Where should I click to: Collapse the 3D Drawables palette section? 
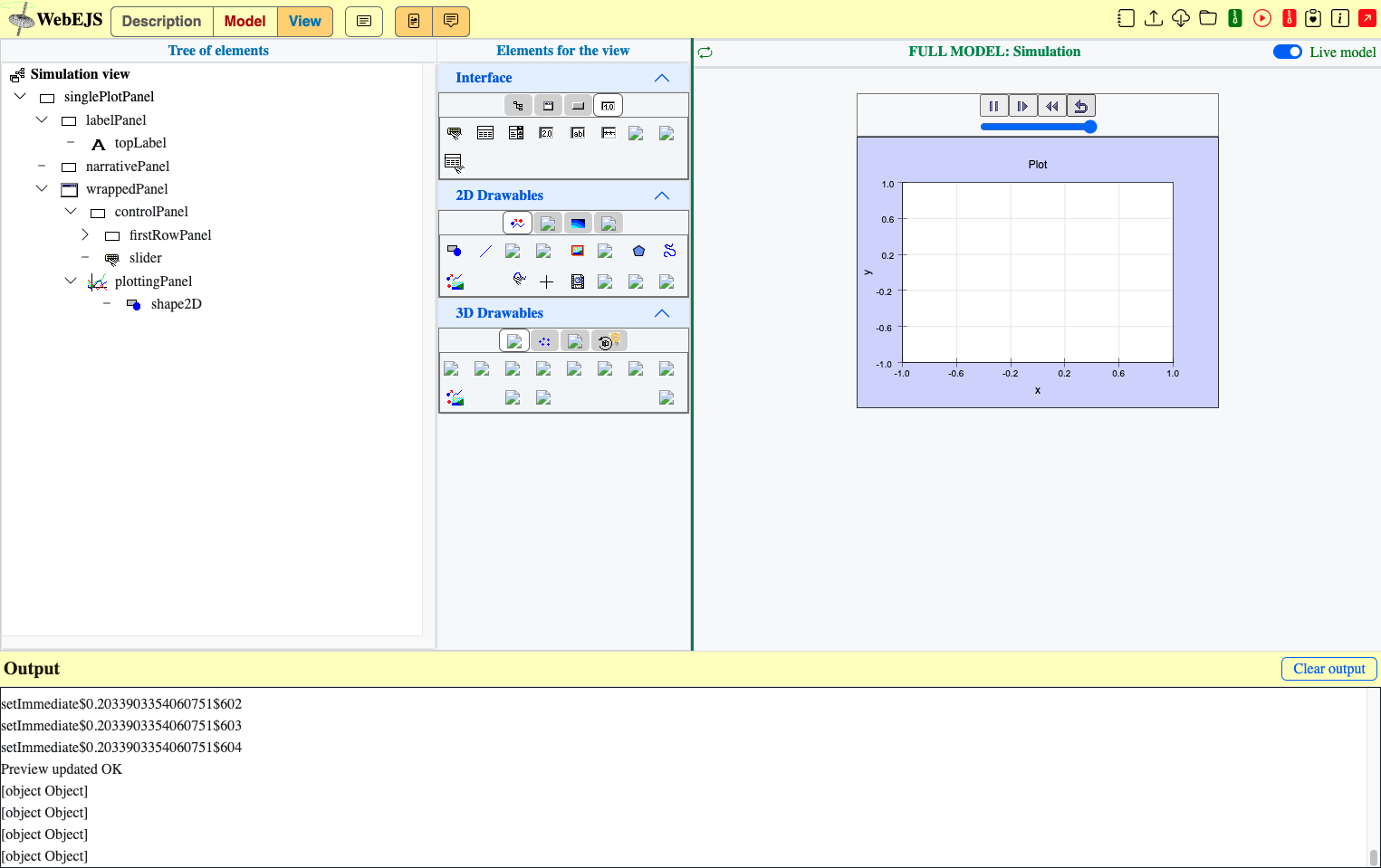(662, 313)
